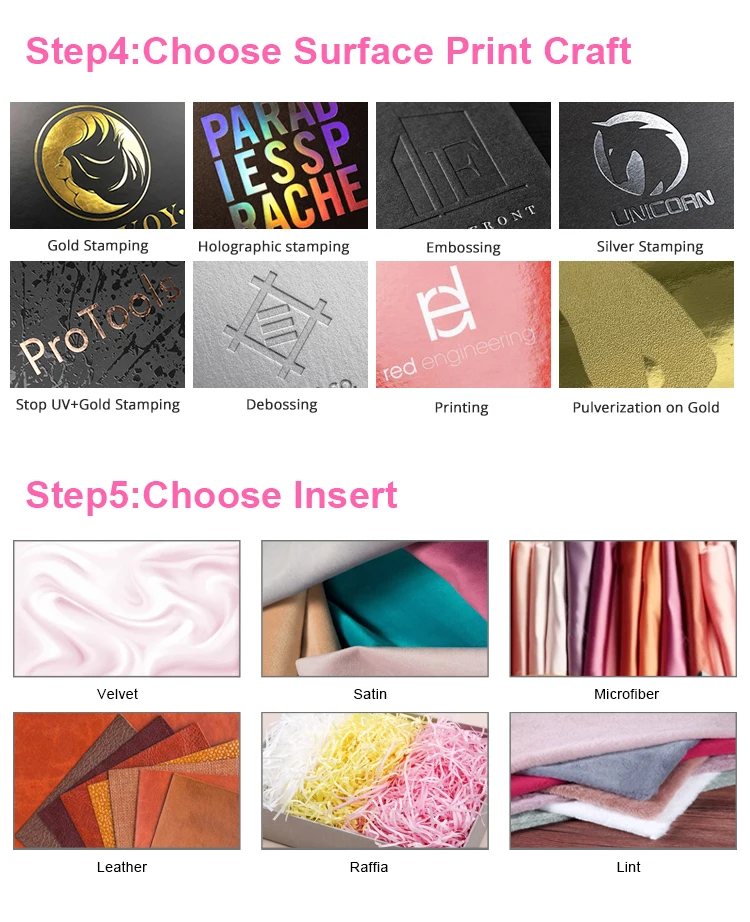
Task: Click the Raffia caption label
Action: pos(369,867)
